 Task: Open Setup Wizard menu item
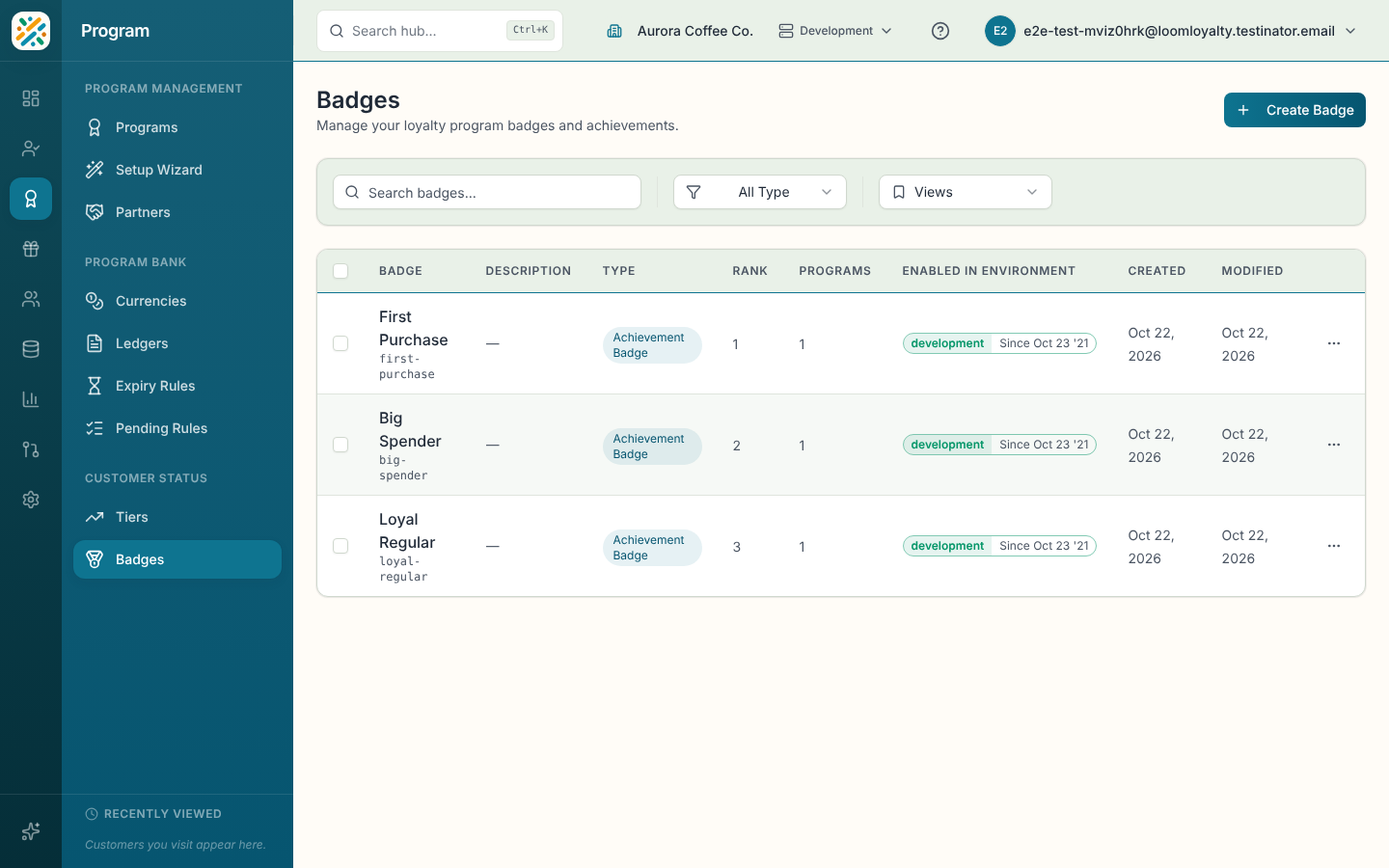point(177,170)
